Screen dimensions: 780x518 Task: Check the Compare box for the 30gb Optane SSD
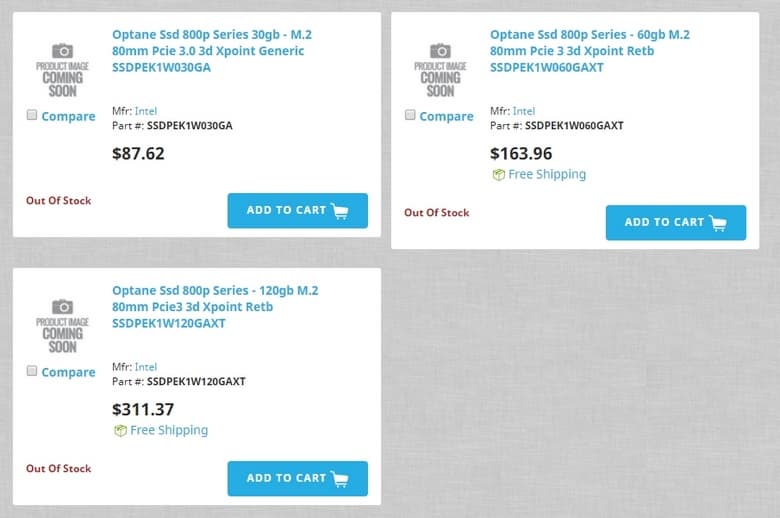pos(32,115)
